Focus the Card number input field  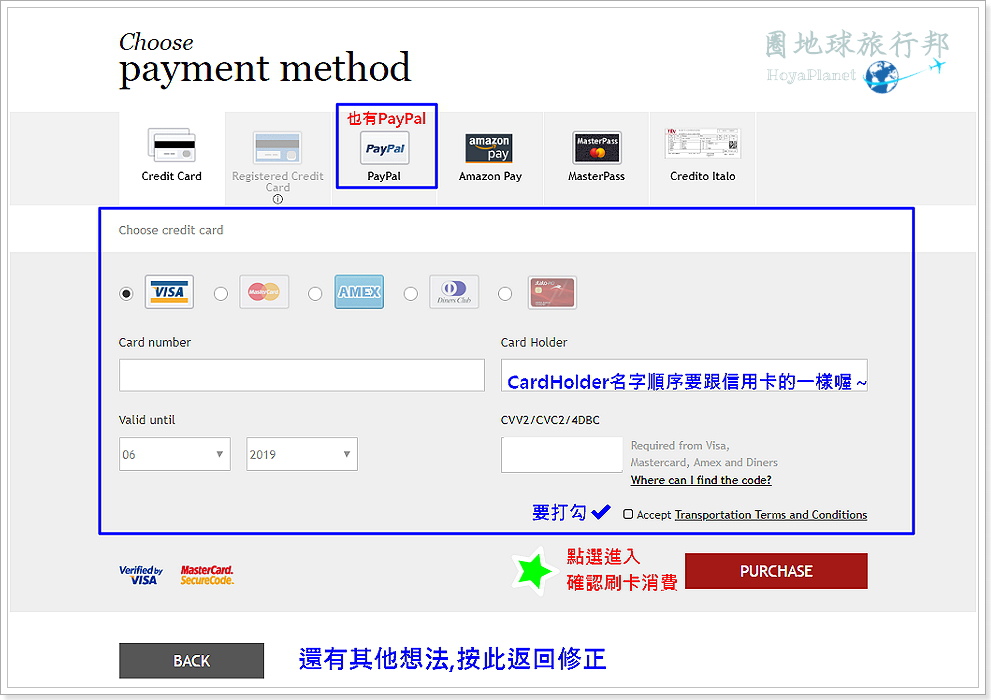tap(302, 375)
